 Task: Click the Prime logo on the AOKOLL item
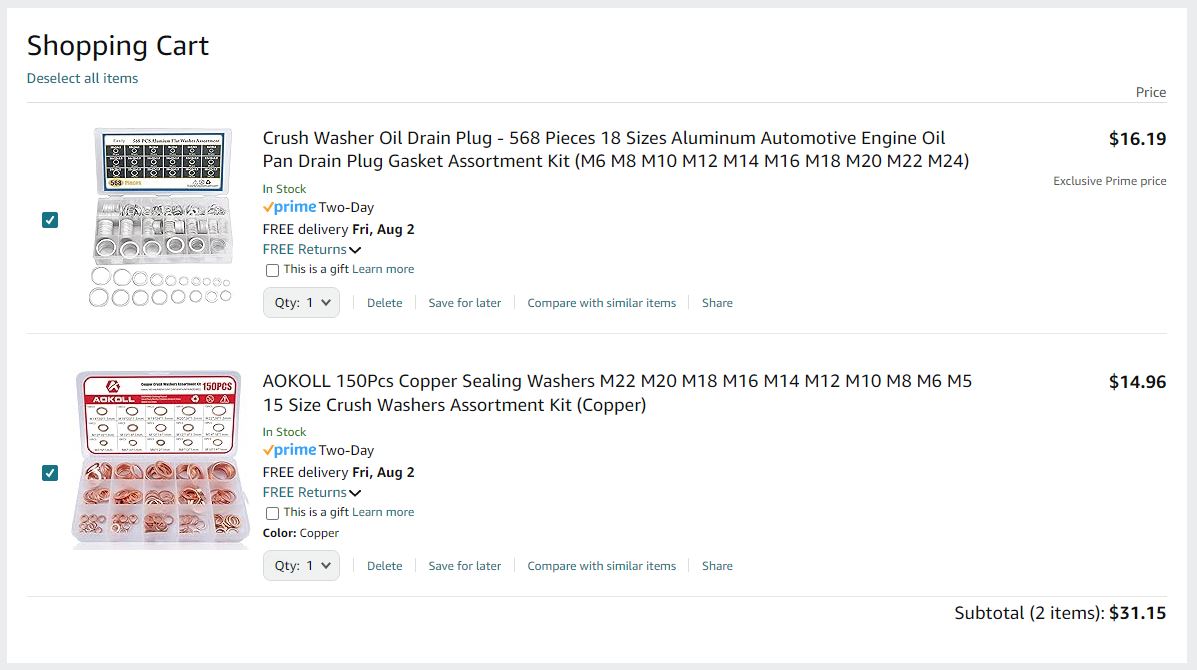tap(288, 450)
